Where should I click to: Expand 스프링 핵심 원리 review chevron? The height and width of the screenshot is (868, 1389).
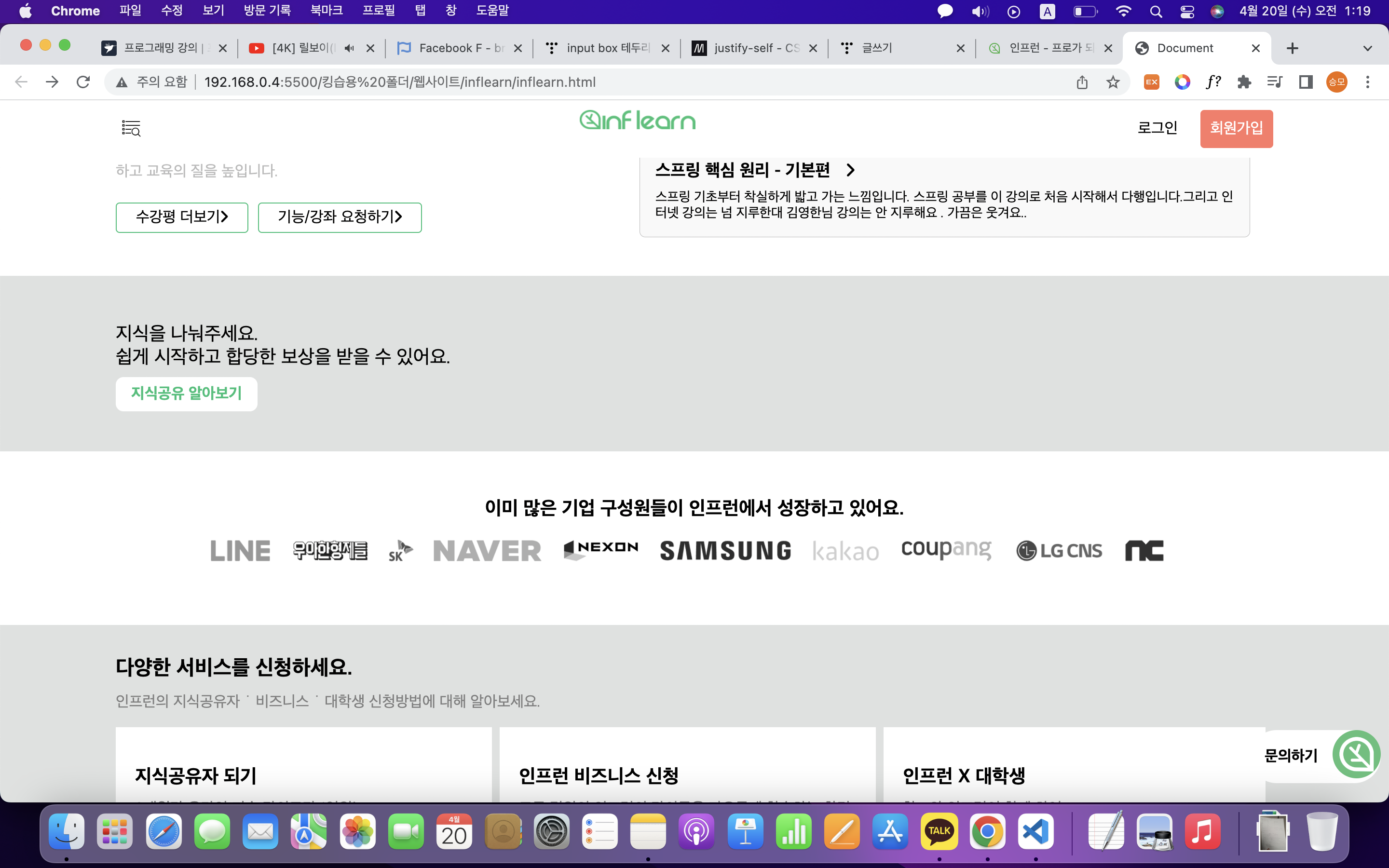tap(850, 170)
